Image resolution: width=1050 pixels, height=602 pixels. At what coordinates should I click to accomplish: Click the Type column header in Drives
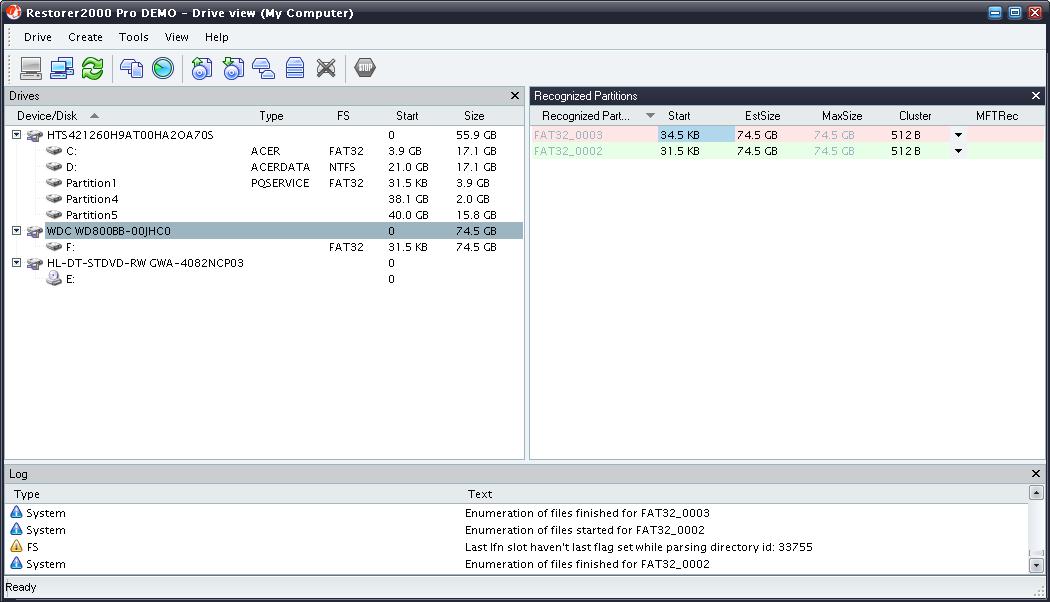coord(271,116)
